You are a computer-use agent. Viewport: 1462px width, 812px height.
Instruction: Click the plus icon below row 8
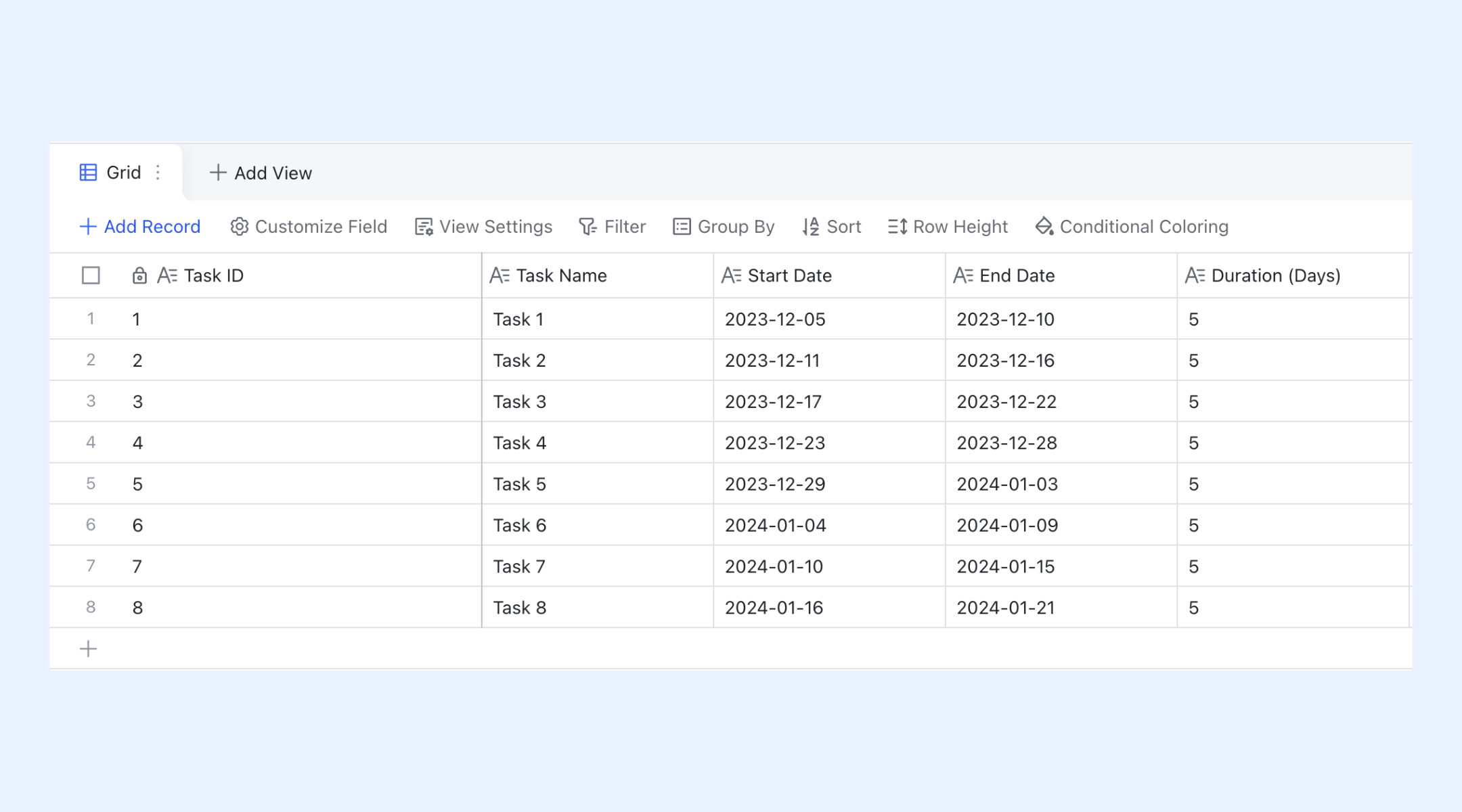click(x=88, y=649)
